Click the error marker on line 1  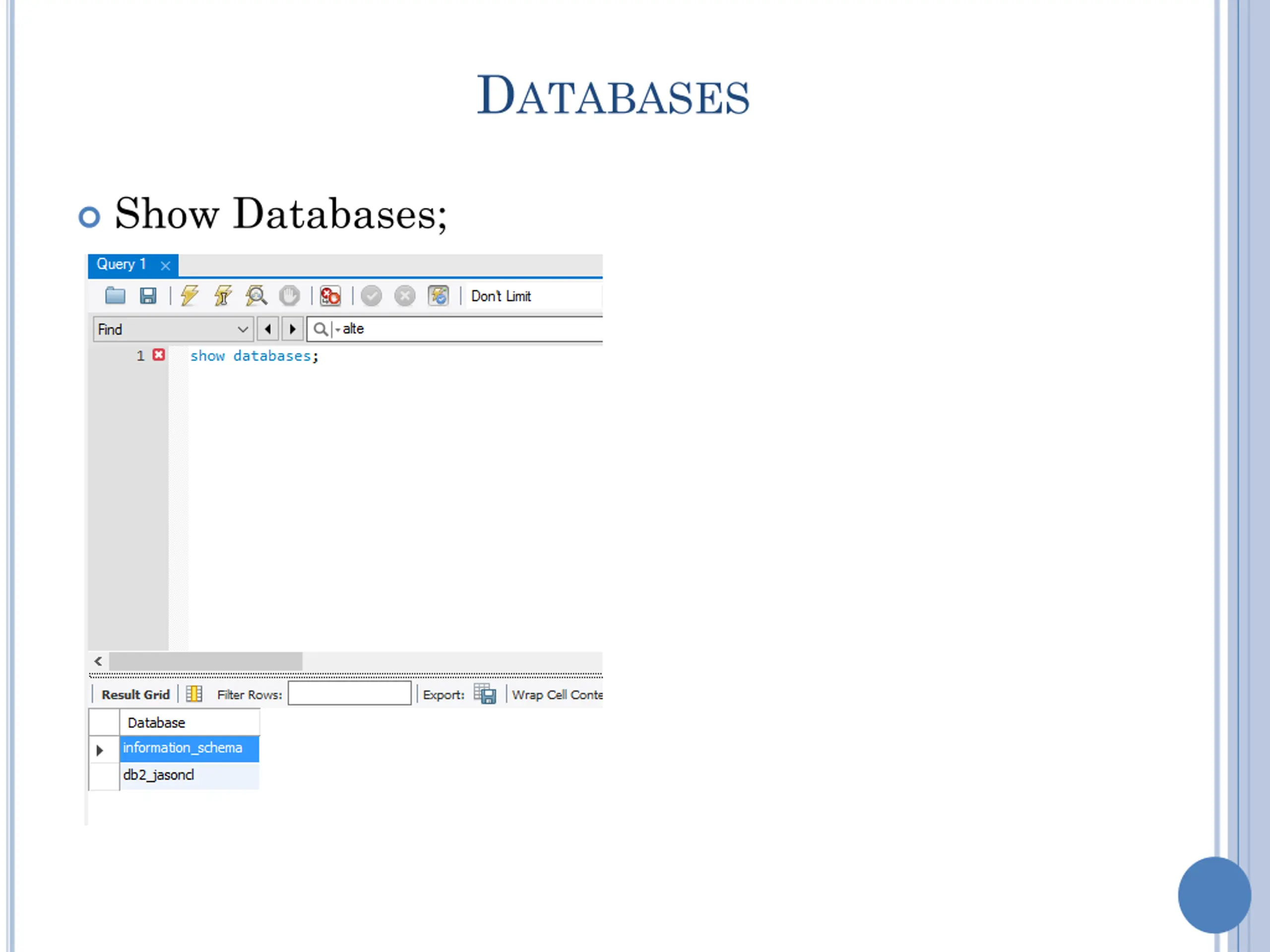pyautogui.click(x=158, y=355)
